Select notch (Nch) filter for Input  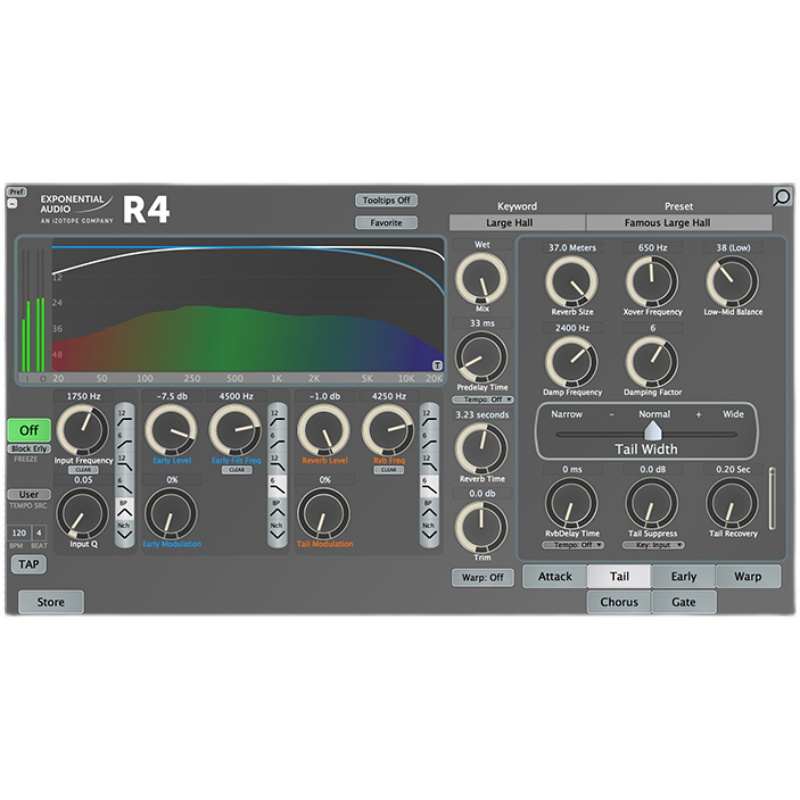click(124, 530)
